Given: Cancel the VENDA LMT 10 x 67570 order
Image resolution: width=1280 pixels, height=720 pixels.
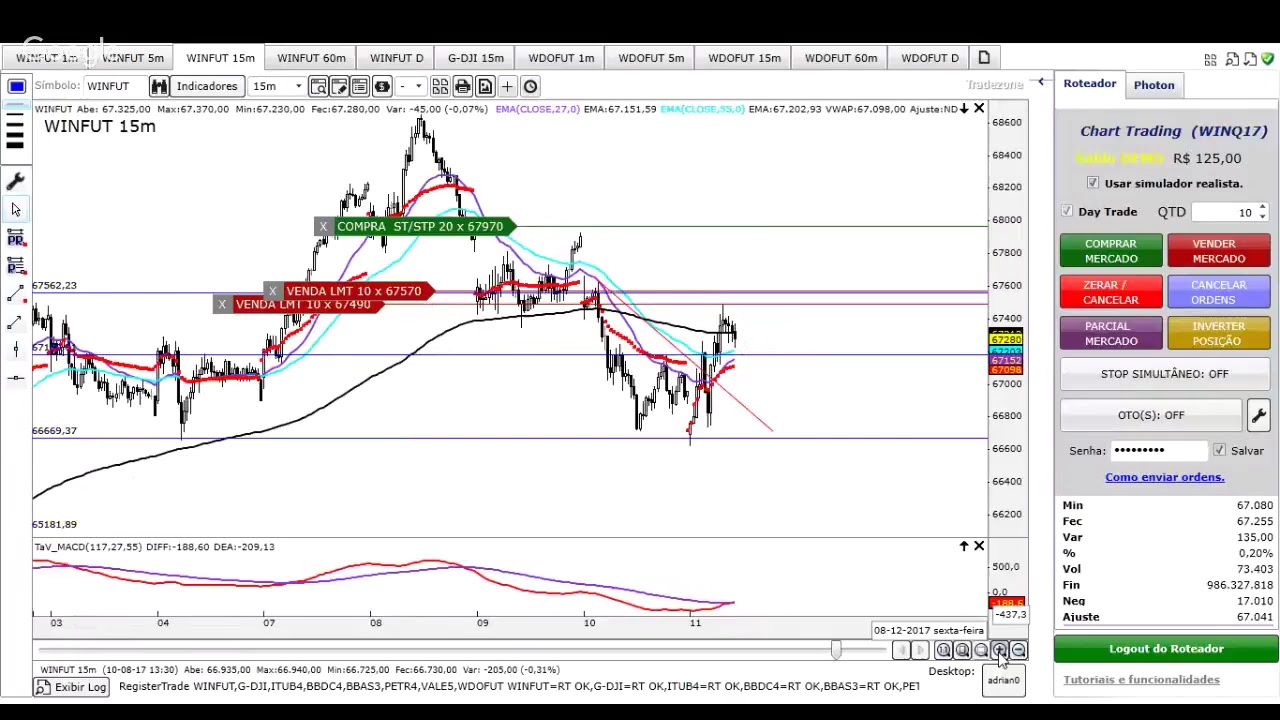Looking at the screenshot, I should pos(272,291).
